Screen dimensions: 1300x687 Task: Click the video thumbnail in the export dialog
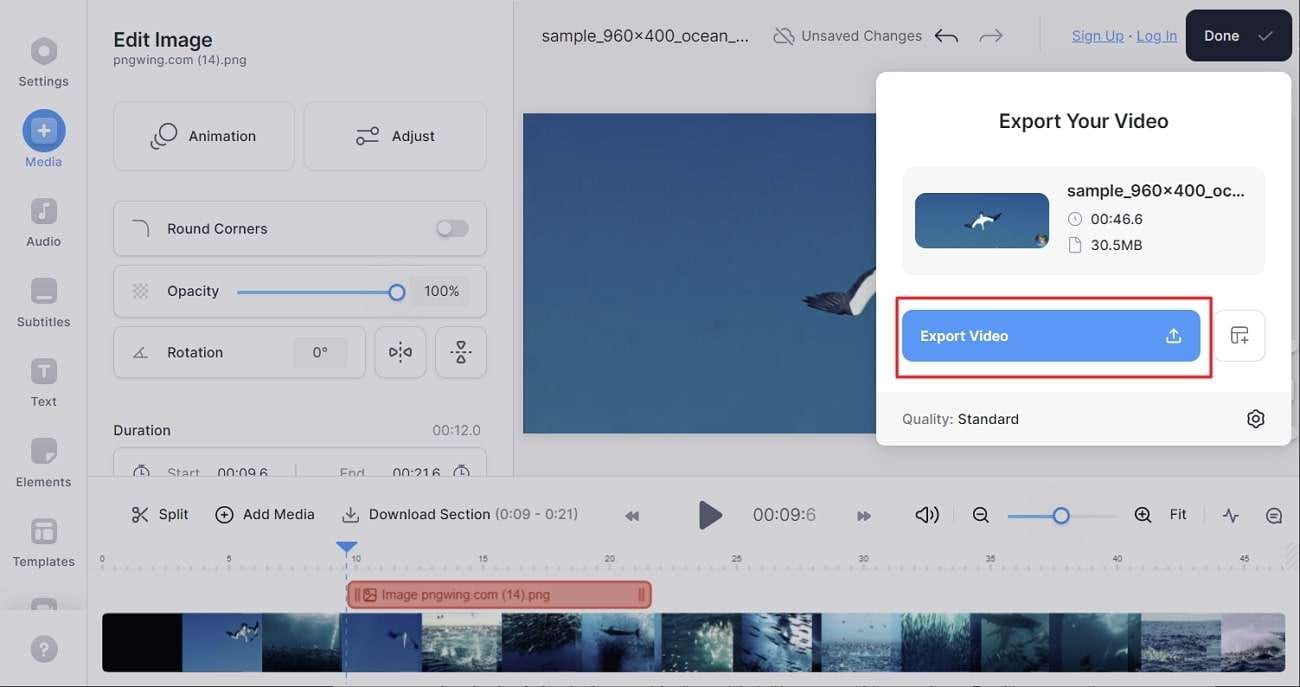click(981, 218)
